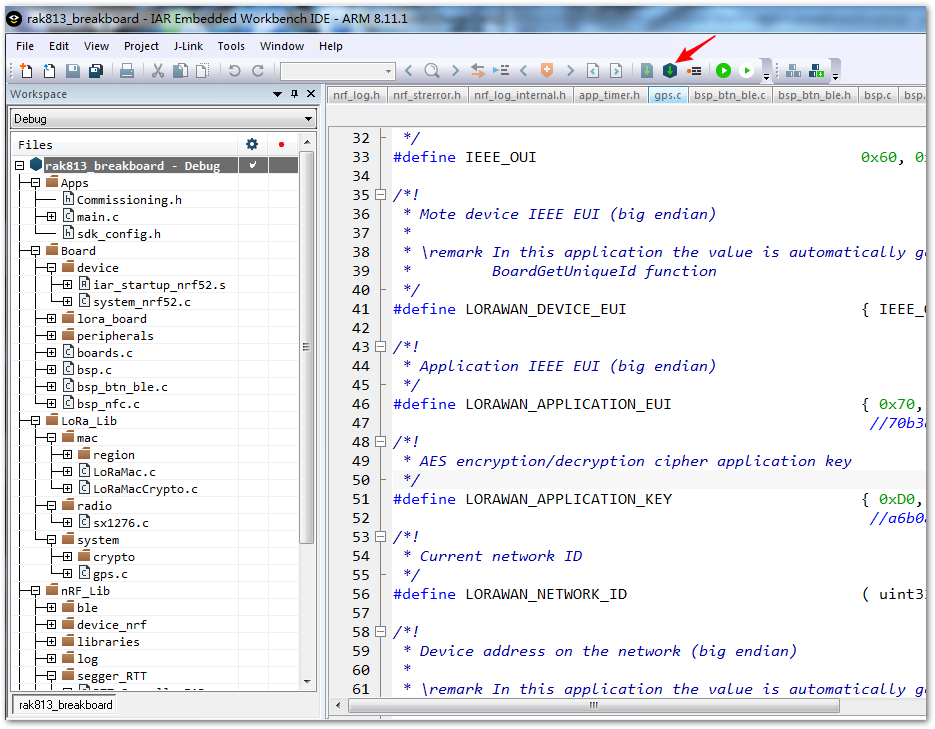
Task: Click the Paste toolbar icon
Action: (x=203, y=71)
